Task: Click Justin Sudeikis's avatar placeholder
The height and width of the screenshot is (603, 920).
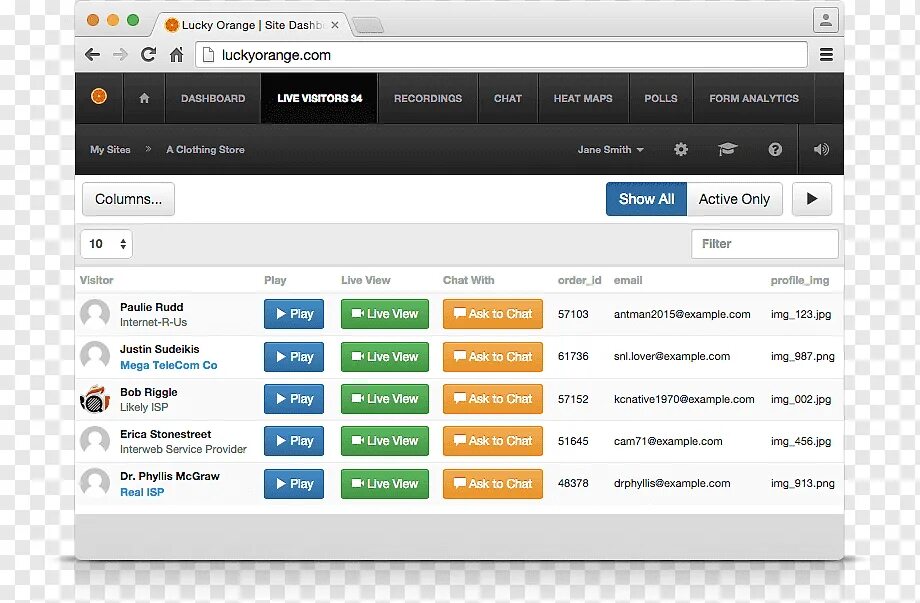Action: point(94,357)
